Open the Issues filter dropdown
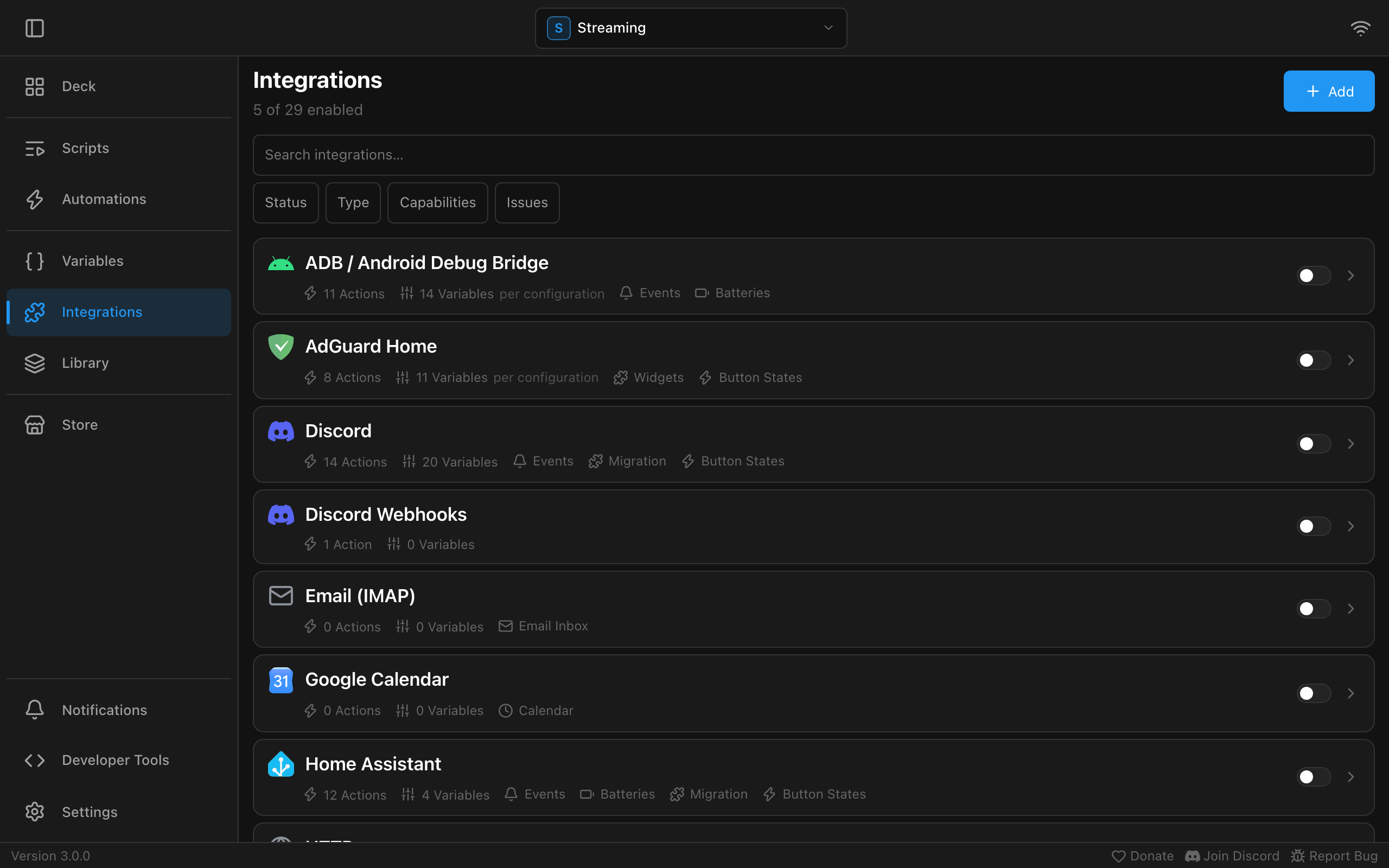 tap(527, 203)
